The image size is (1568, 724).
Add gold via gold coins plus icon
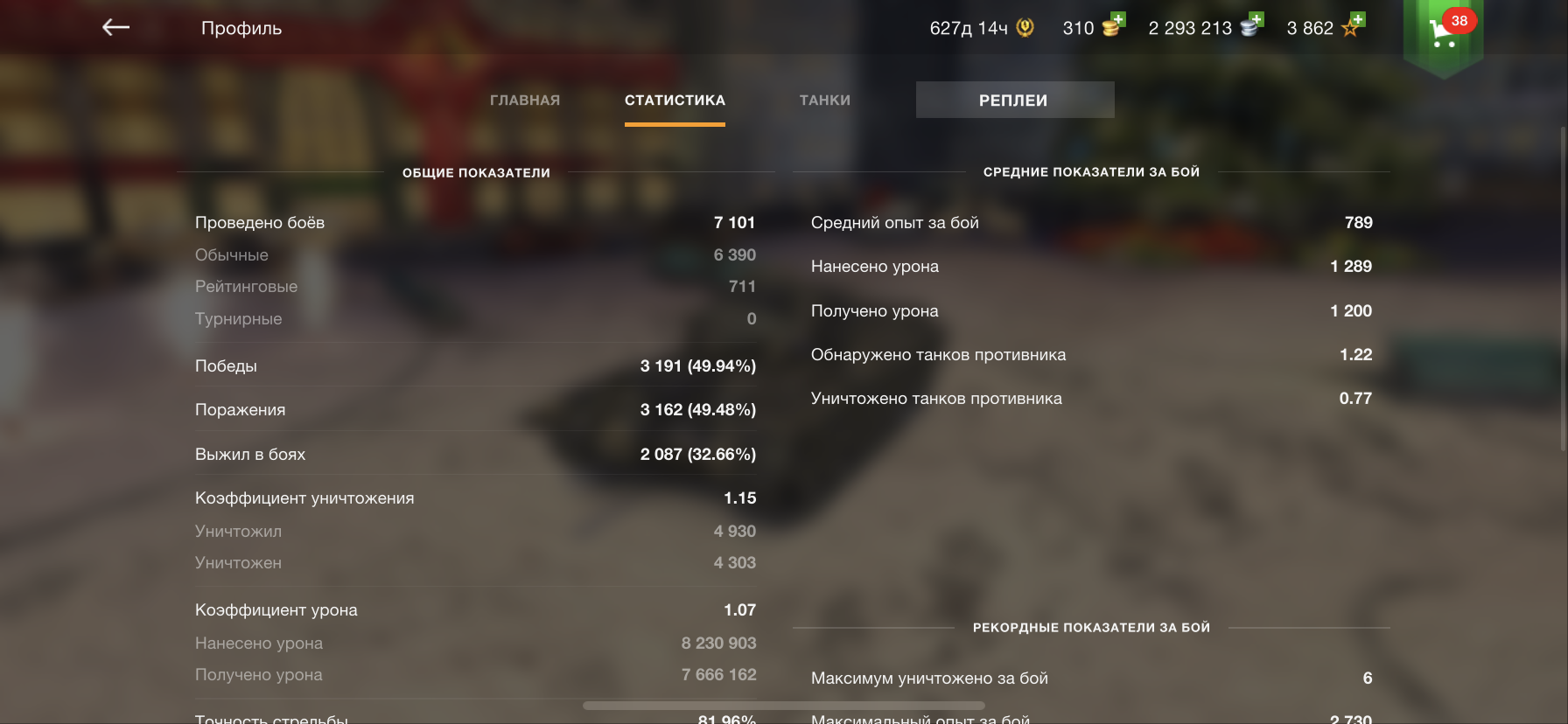pyautogui.click(x=1113, y=25)
